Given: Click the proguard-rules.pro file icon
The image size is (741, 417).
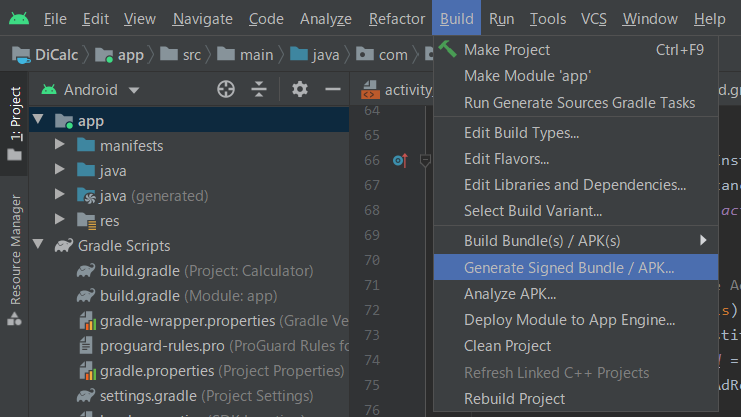Looking at the screenshot, I should click(x=86, y=346).
